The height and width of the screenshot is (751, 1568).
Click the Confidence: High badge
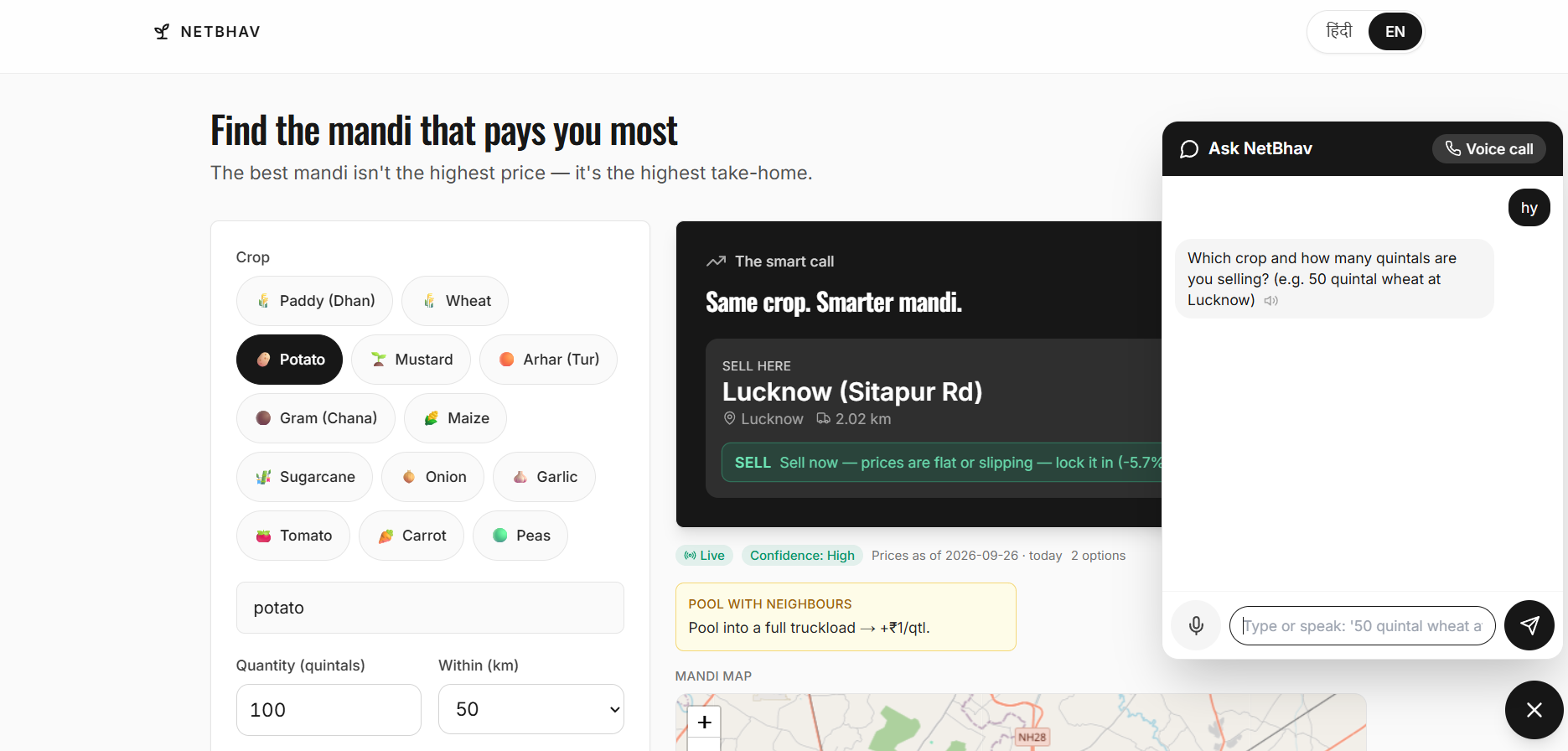click(x=802, y=556)
